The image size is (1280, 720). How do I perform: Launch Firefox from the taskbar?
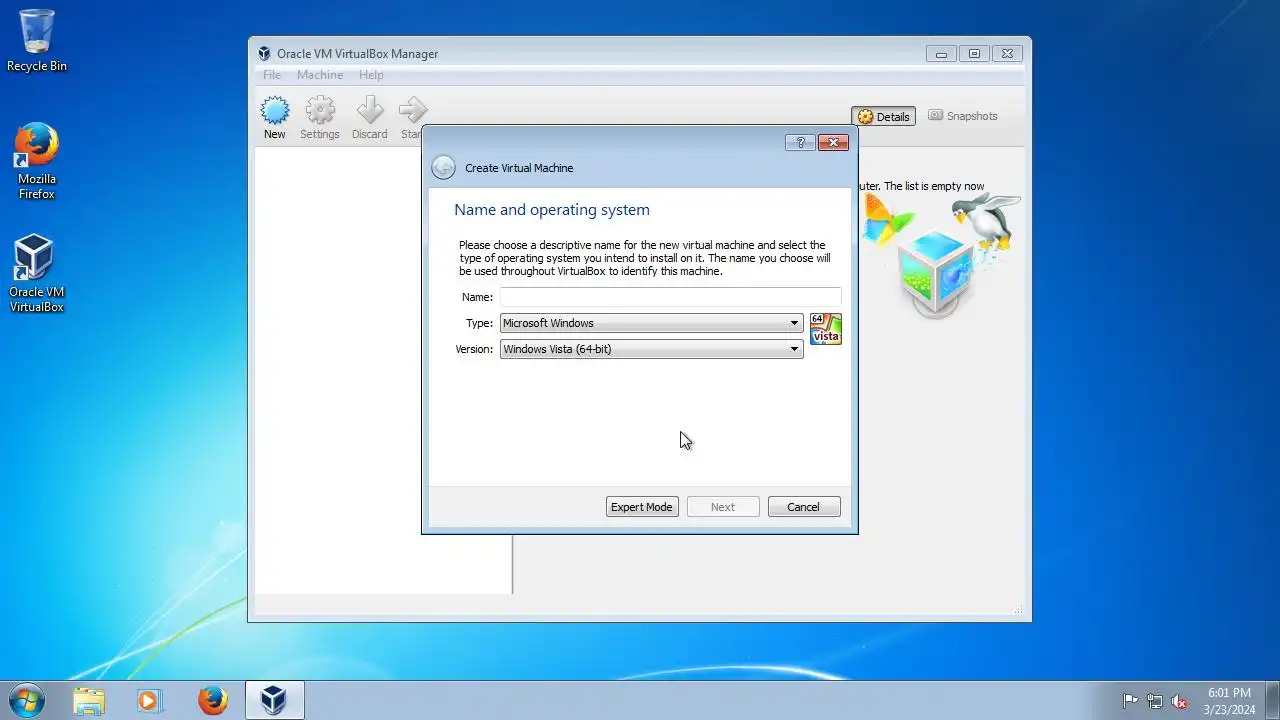[x=212, y=700]
